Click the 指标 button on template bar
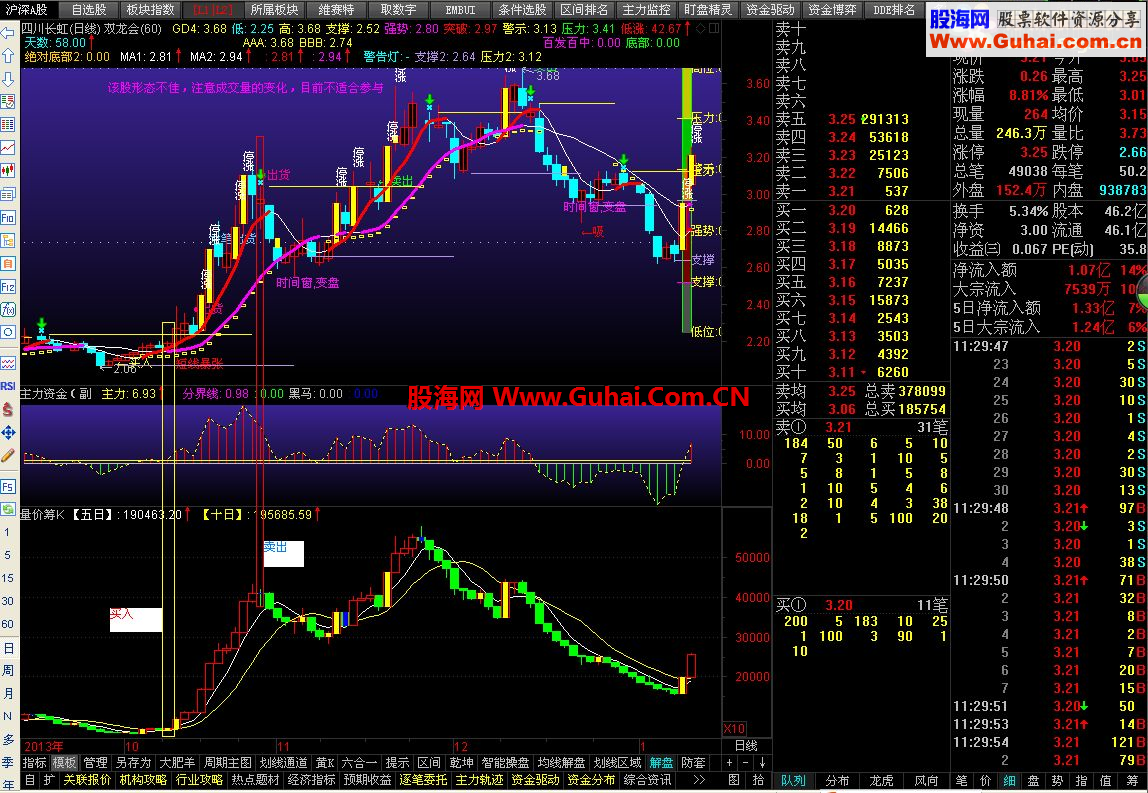The image size is (1148, 793). click(x=34, y=762)
